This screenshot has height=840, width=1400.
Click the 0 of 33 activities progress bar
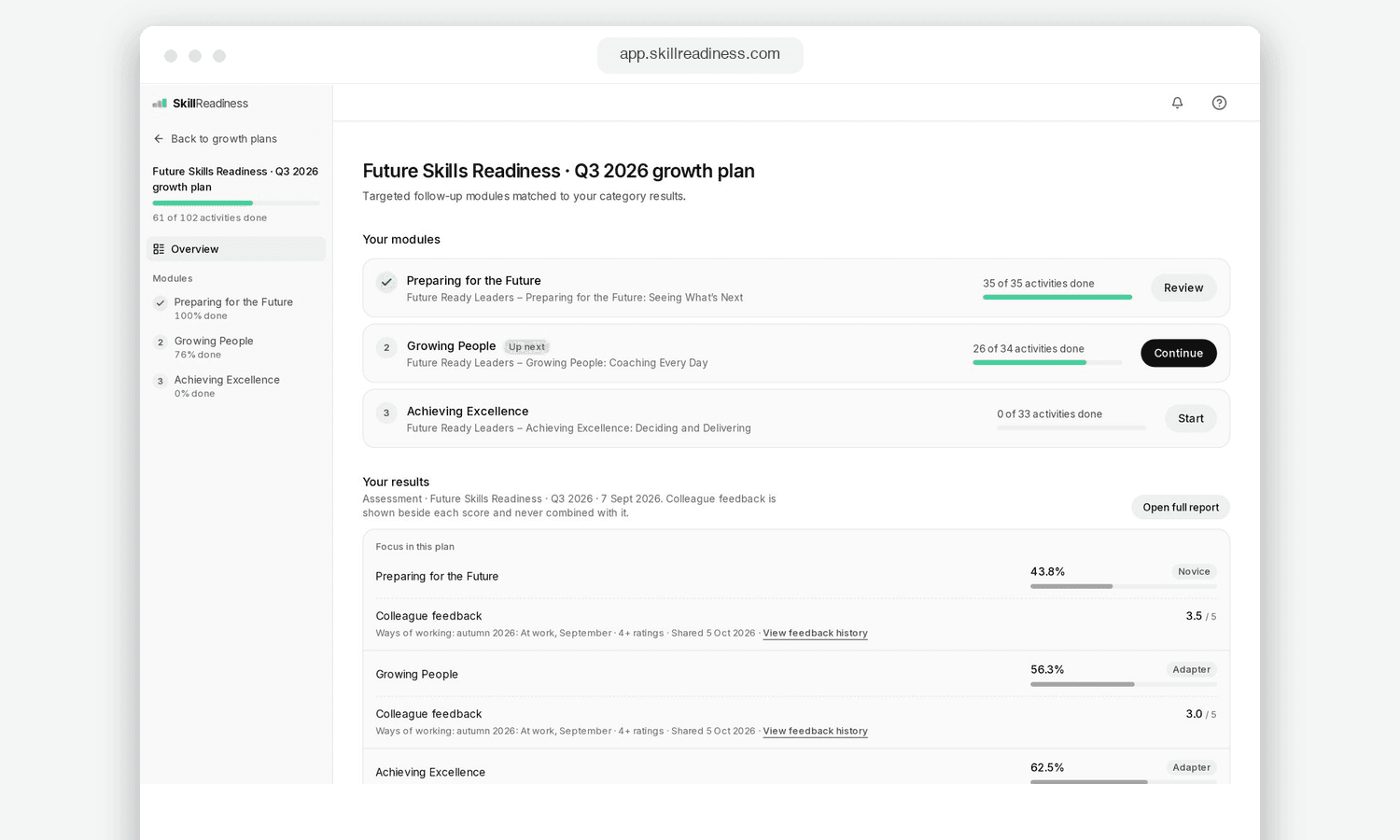point(1071,427)
